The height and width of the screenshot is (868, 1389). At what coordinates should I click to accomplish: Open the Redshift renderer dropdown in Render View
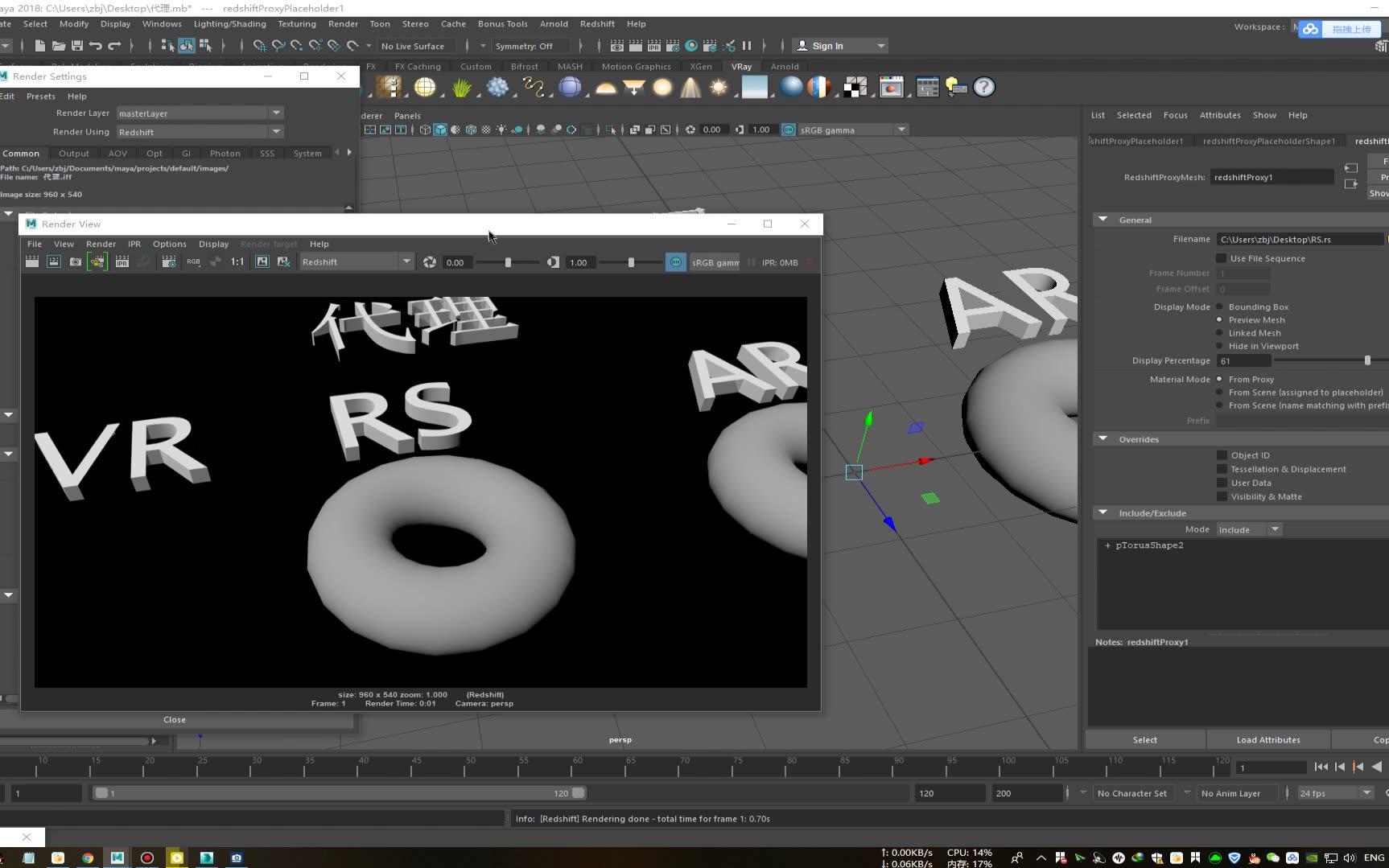(x=357, y=262)
